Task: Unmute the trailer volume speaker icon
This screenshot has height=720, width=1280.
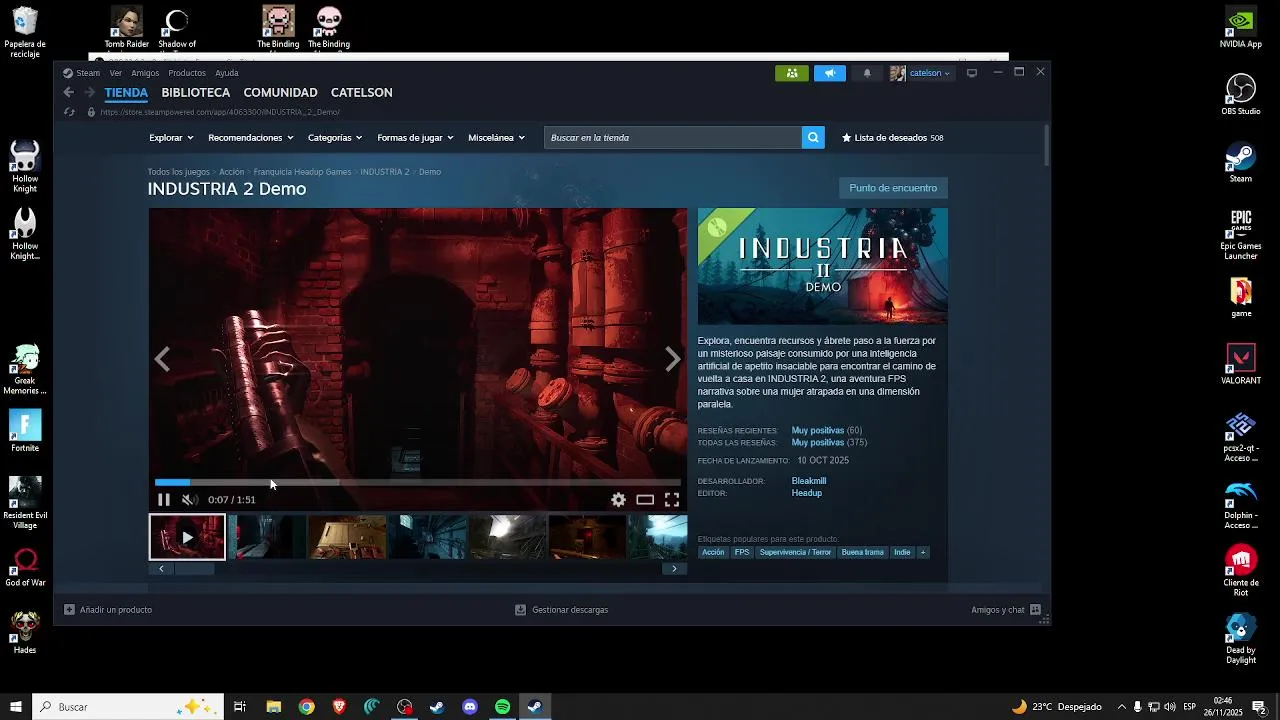Action: click(190, 500)
